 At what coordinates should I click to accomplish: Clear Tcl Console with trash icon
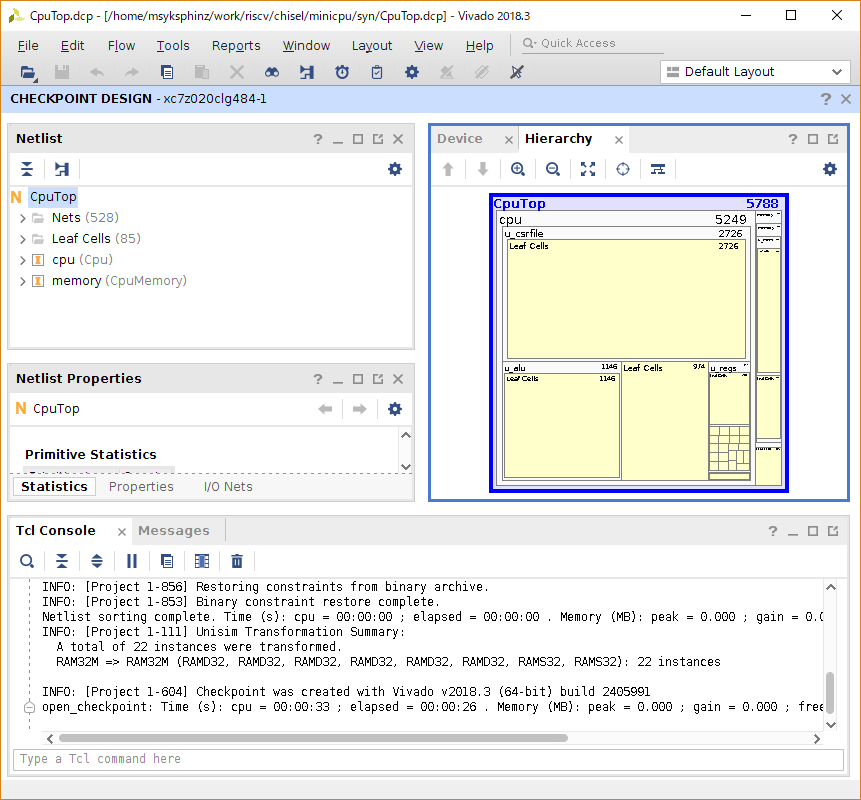click(x=237, y=561)
